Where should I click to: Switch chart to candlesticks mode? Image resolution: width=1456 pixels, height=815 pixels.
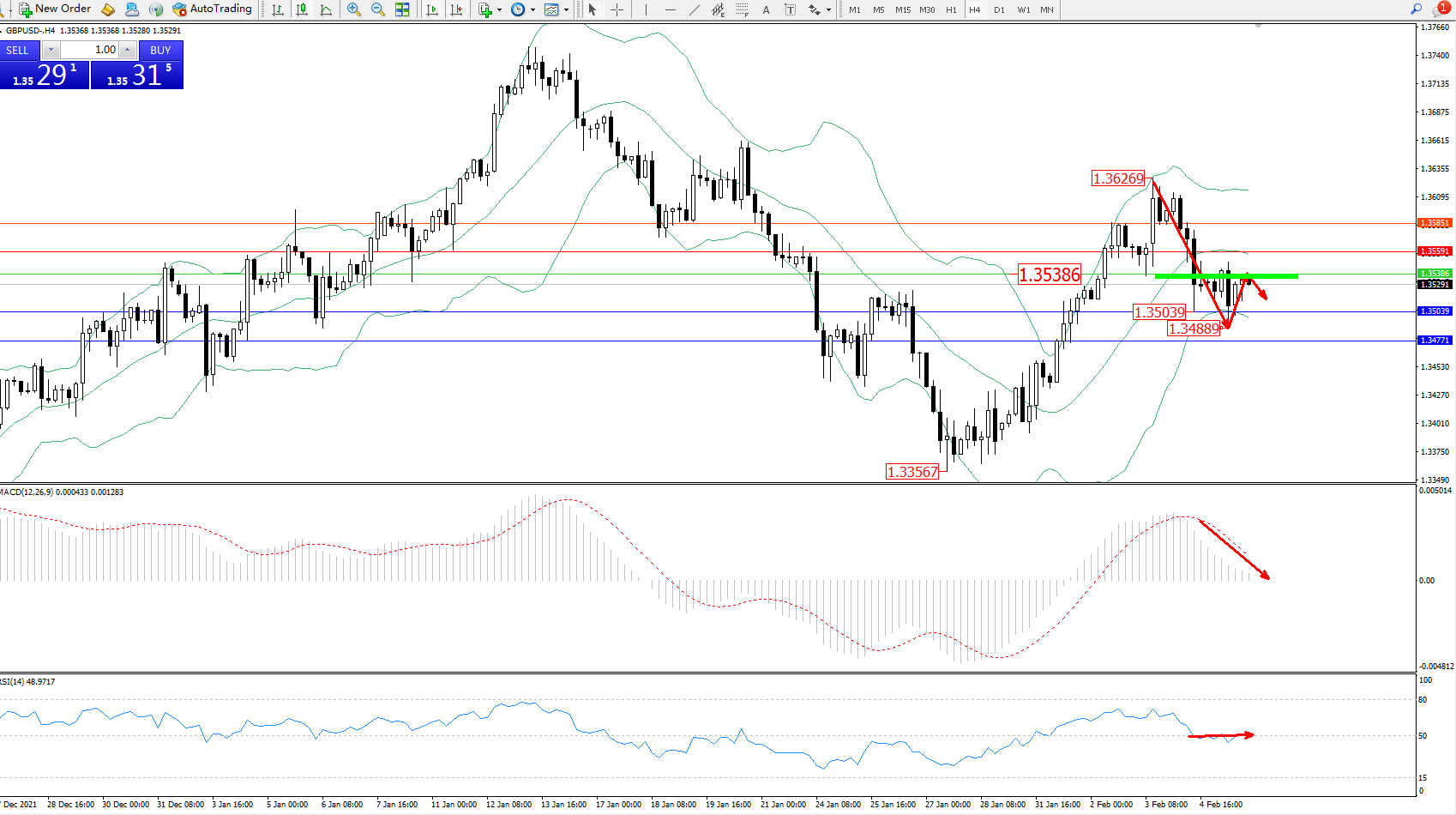point(302,9)
